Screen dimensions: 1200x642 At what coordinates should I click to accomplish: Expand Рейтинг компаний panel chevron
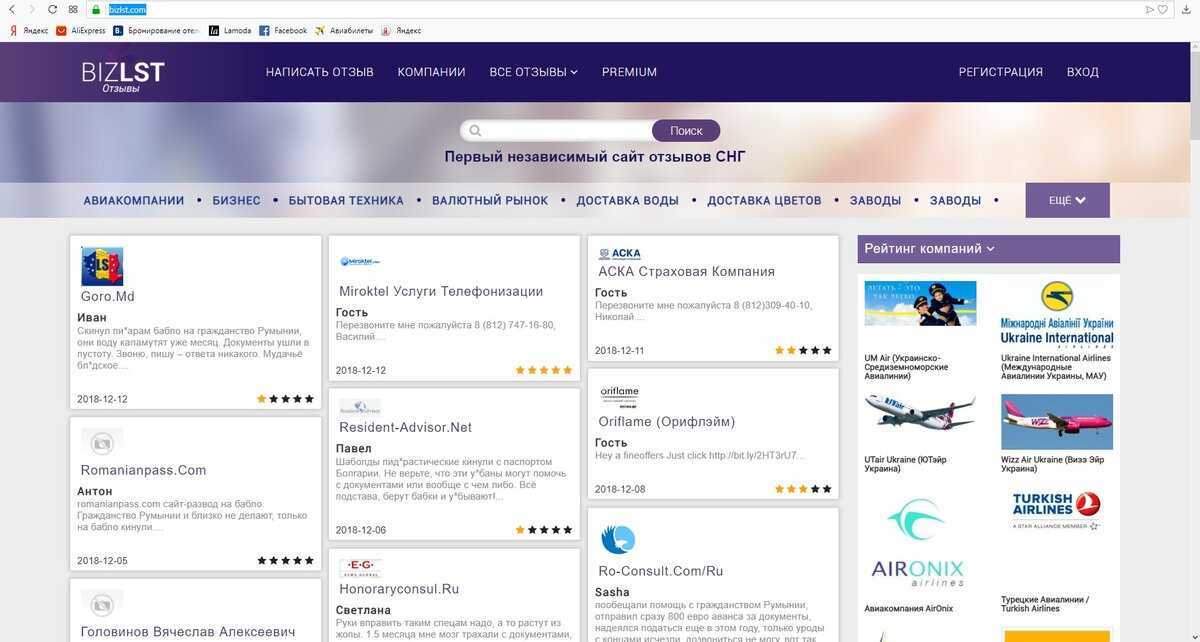pyautogui.click(x=990, y=249)
